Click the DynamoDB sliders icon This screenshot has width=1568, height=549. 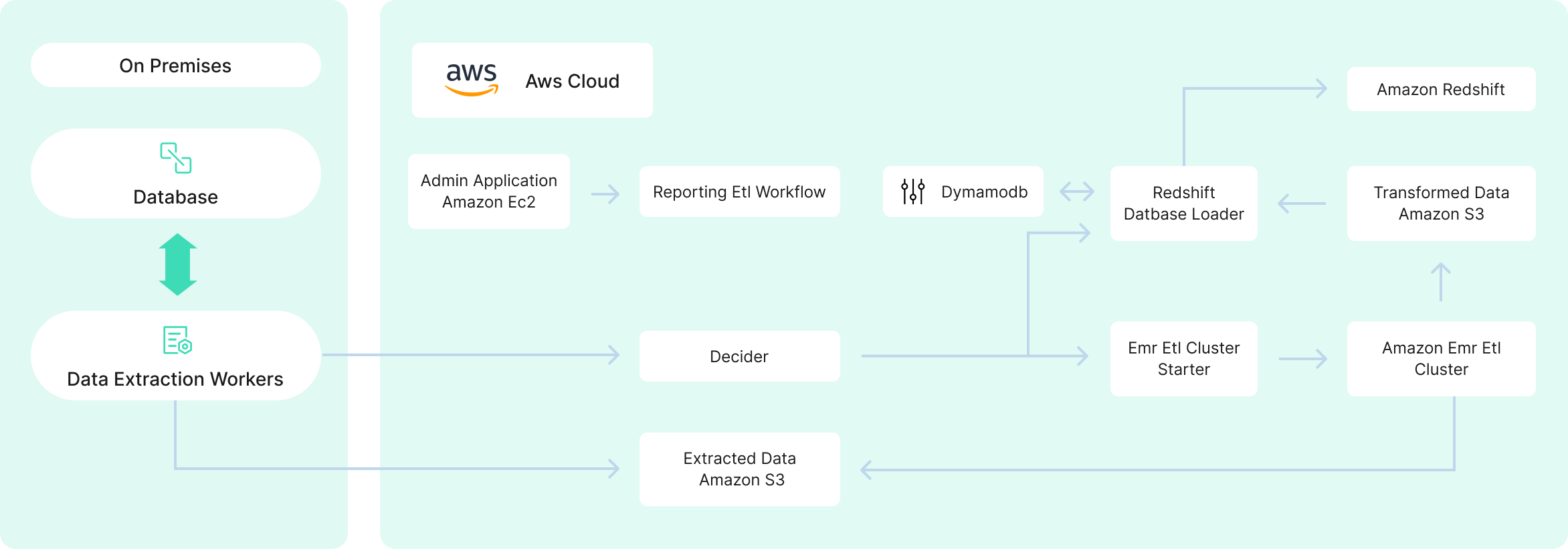[x=912, y=191]
